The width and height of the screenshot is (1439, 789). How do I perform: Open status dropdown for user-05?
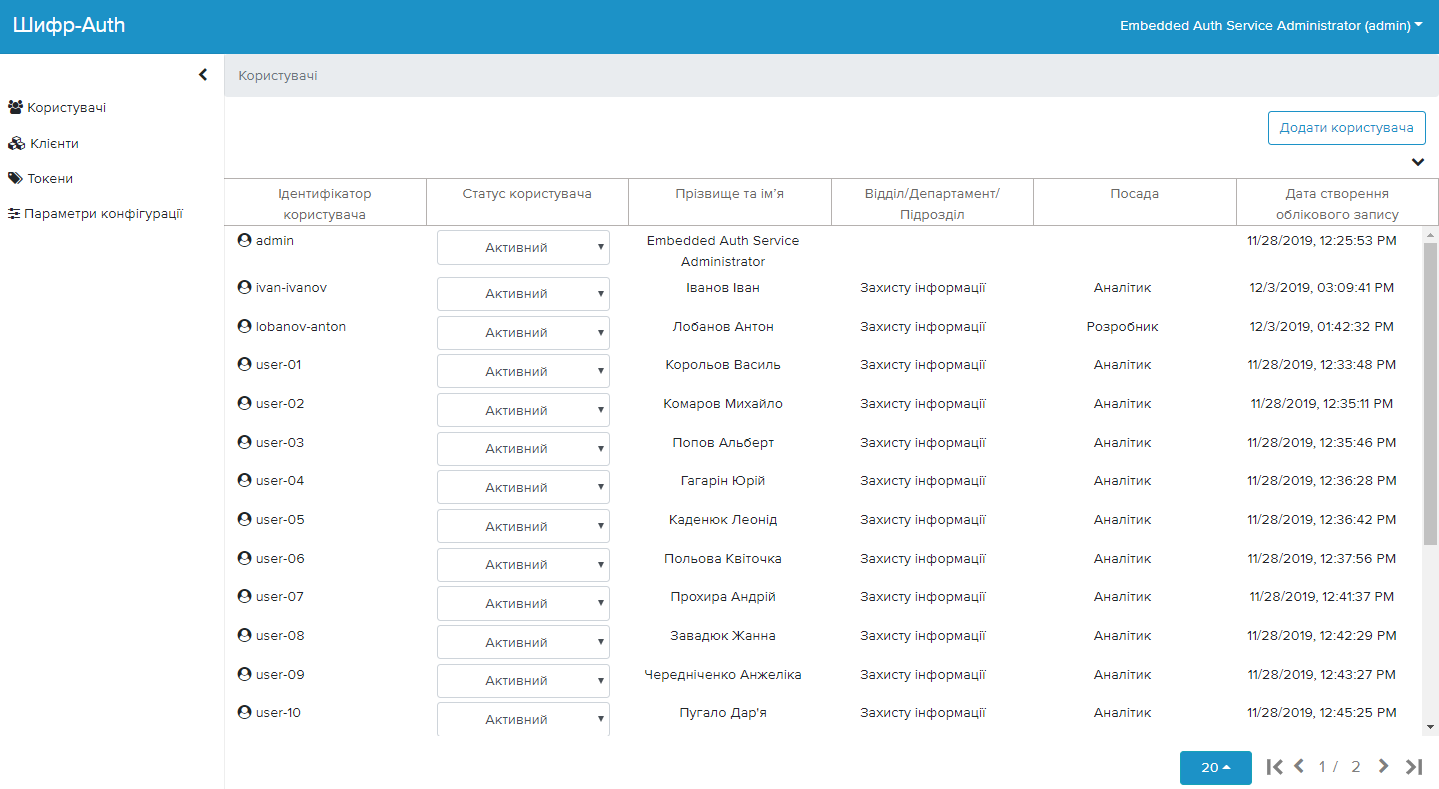523,526
